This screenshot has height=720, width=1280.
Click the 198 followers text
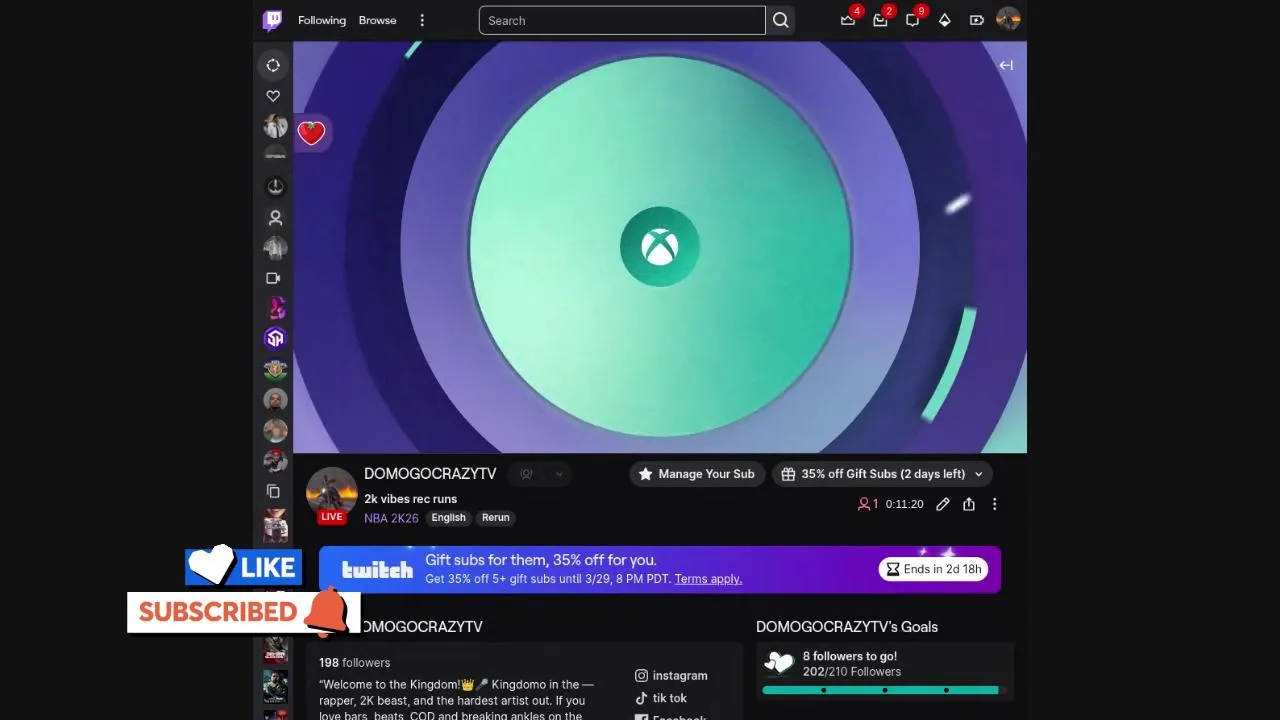click(354, 663)
